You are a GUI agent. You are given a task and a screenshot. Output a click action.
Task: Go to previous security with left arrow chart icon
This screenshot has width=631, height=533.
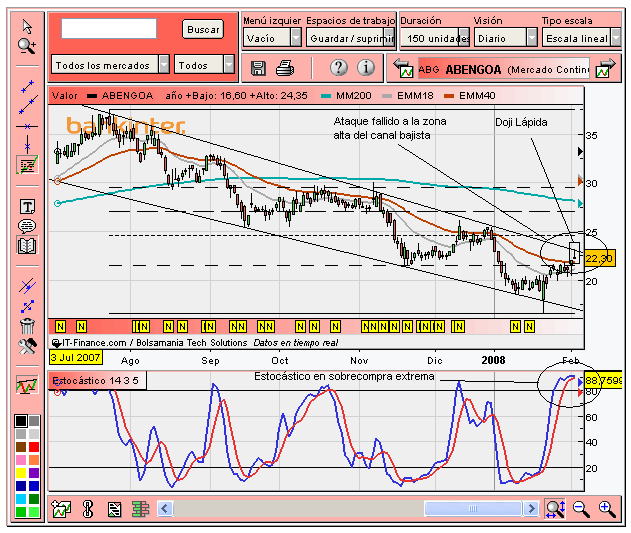tap(403, 68)
